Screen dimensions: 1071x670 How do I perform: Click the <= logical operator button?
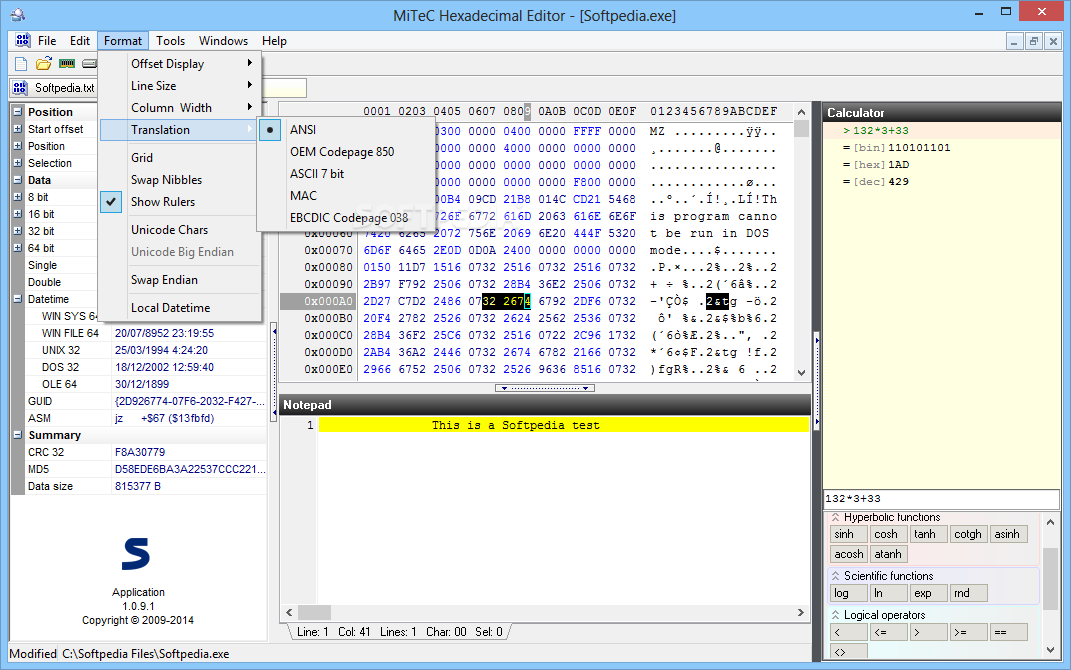tap(888, 632)
